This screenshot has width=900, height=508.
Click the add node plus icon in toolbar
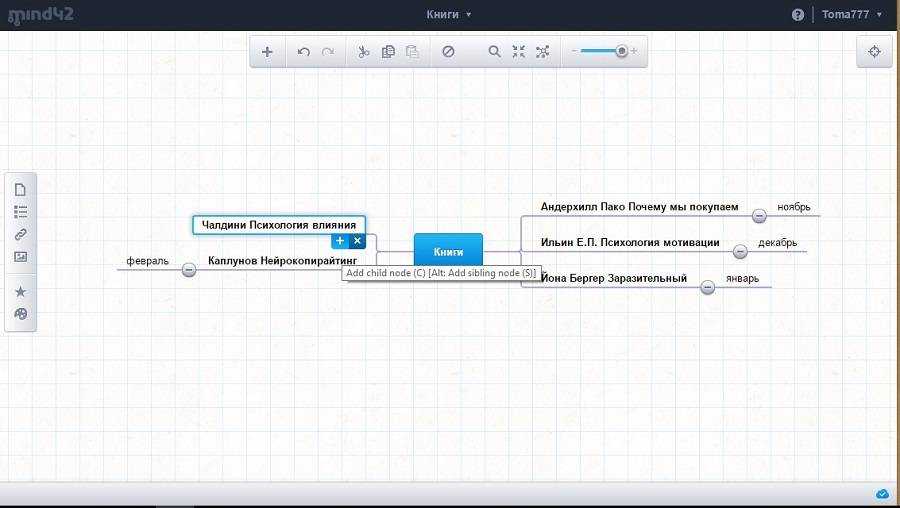tap(267, 52)
